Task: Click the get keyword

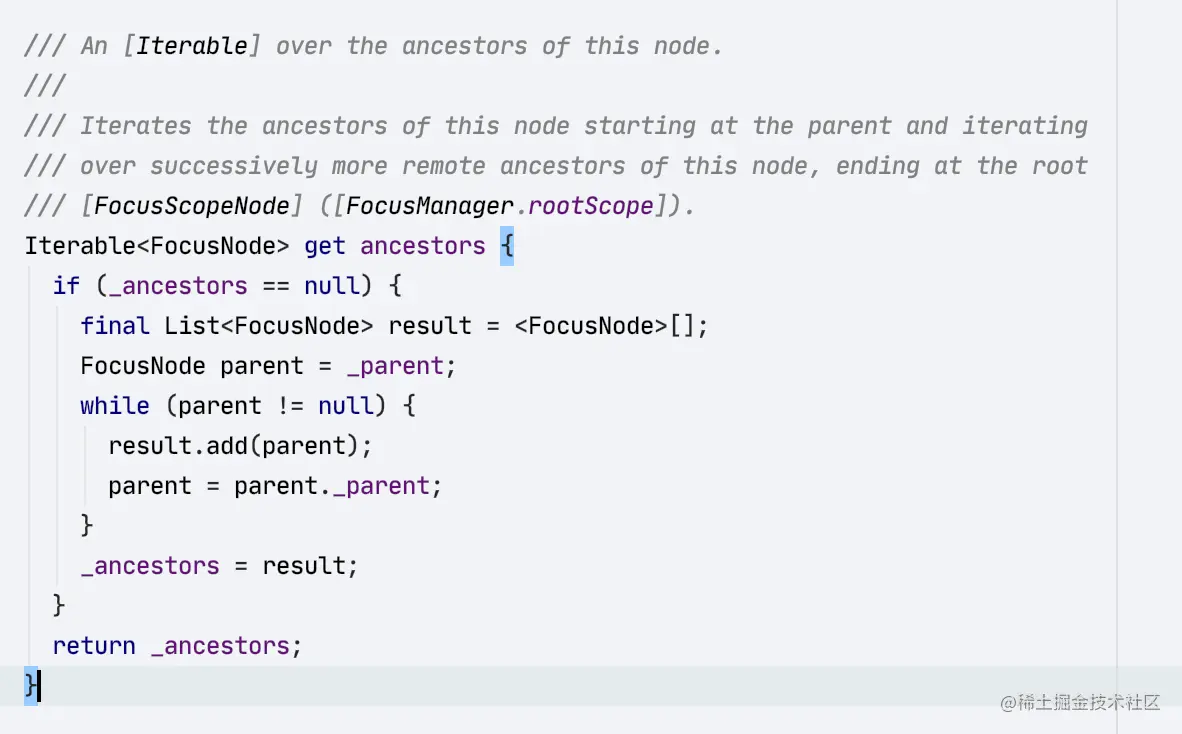Action: coord(325,246)
